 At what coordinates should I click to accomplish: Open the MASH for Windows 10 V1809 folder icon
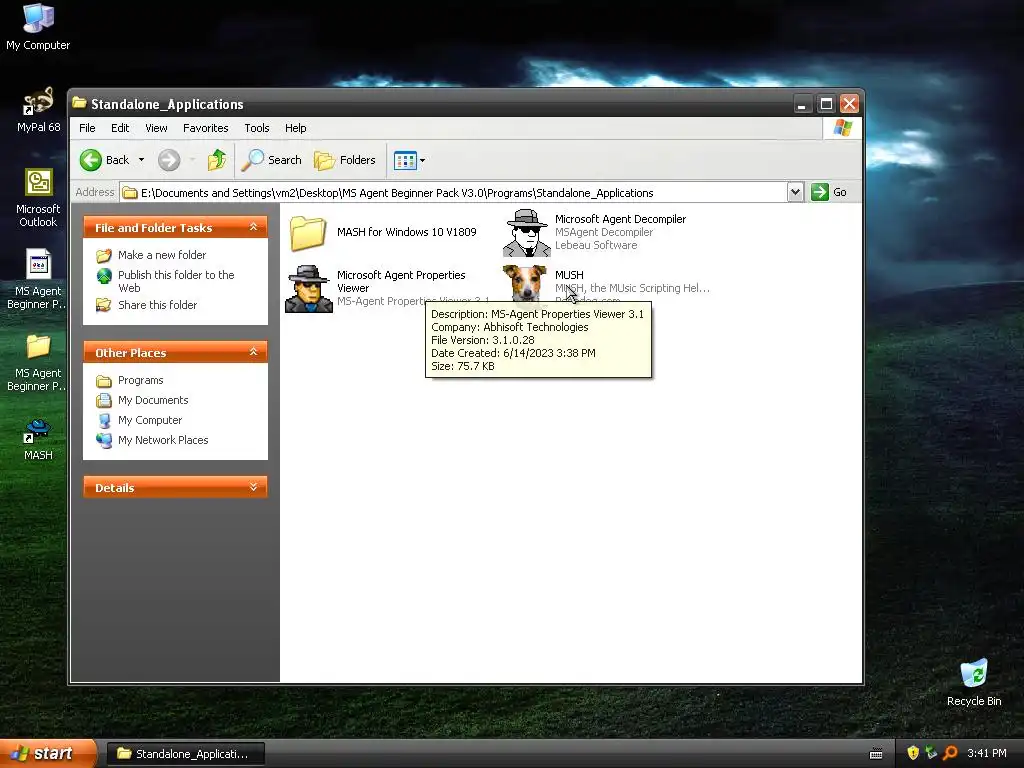308,232
